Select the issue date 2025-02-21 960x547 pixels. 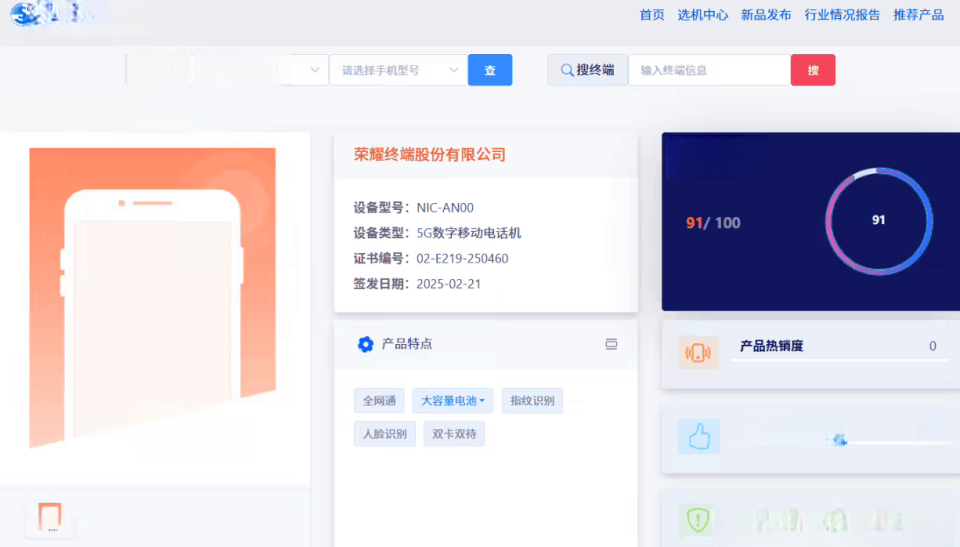pos(448,284)
